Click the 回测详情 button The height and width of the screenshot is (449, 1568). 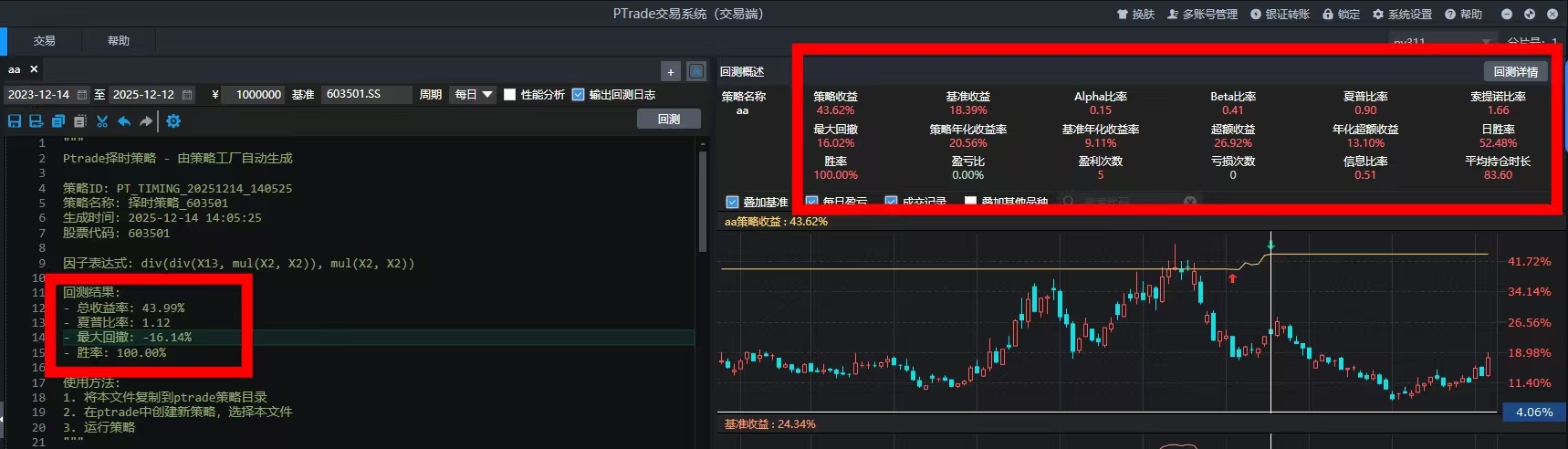[x=1515, y=71]
